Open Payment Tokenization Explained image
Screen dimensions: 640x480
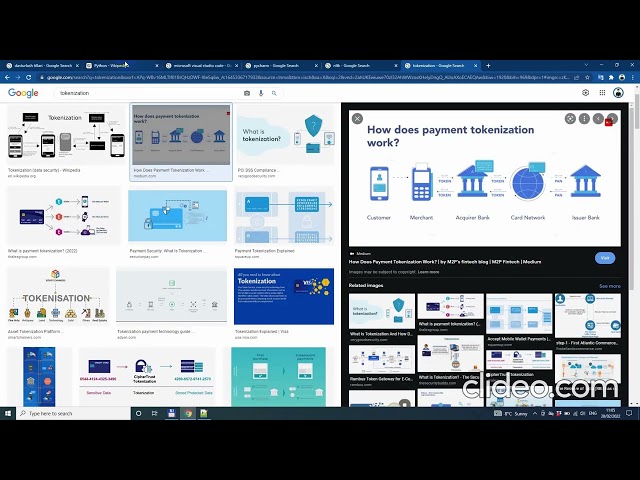click(x=284, y=216)
